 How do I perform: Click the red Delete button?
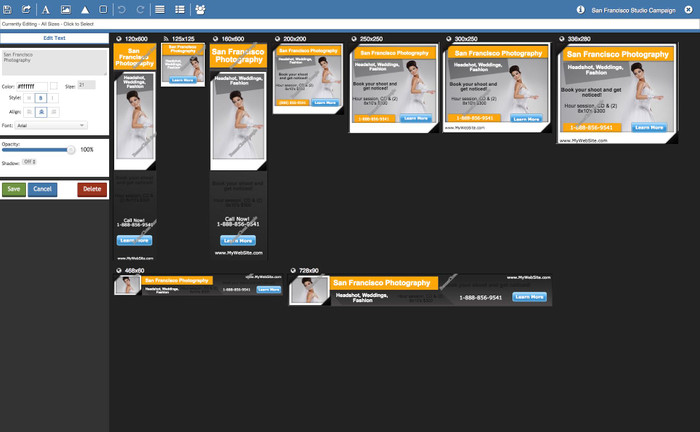click(x=91, y=189)
